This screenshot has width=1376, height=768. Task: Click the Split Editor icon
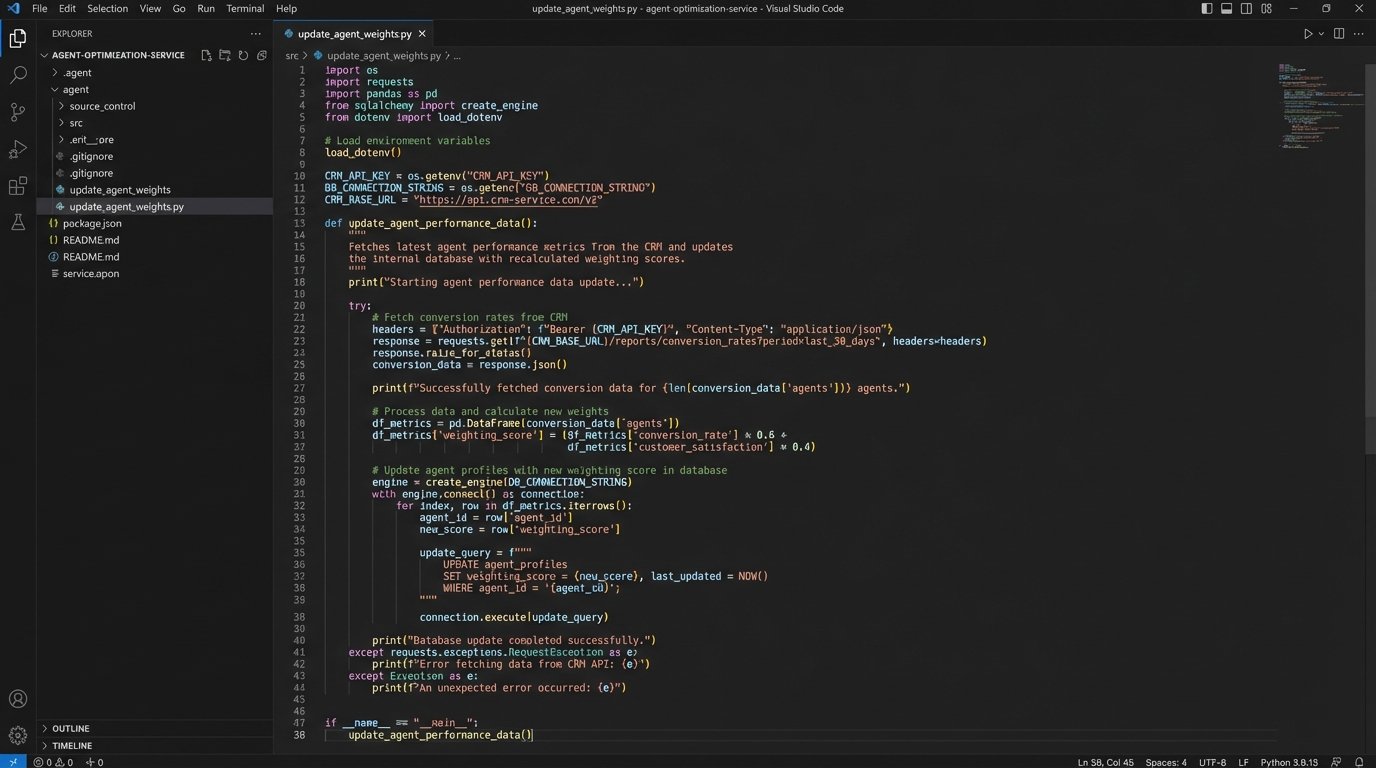1339,33
